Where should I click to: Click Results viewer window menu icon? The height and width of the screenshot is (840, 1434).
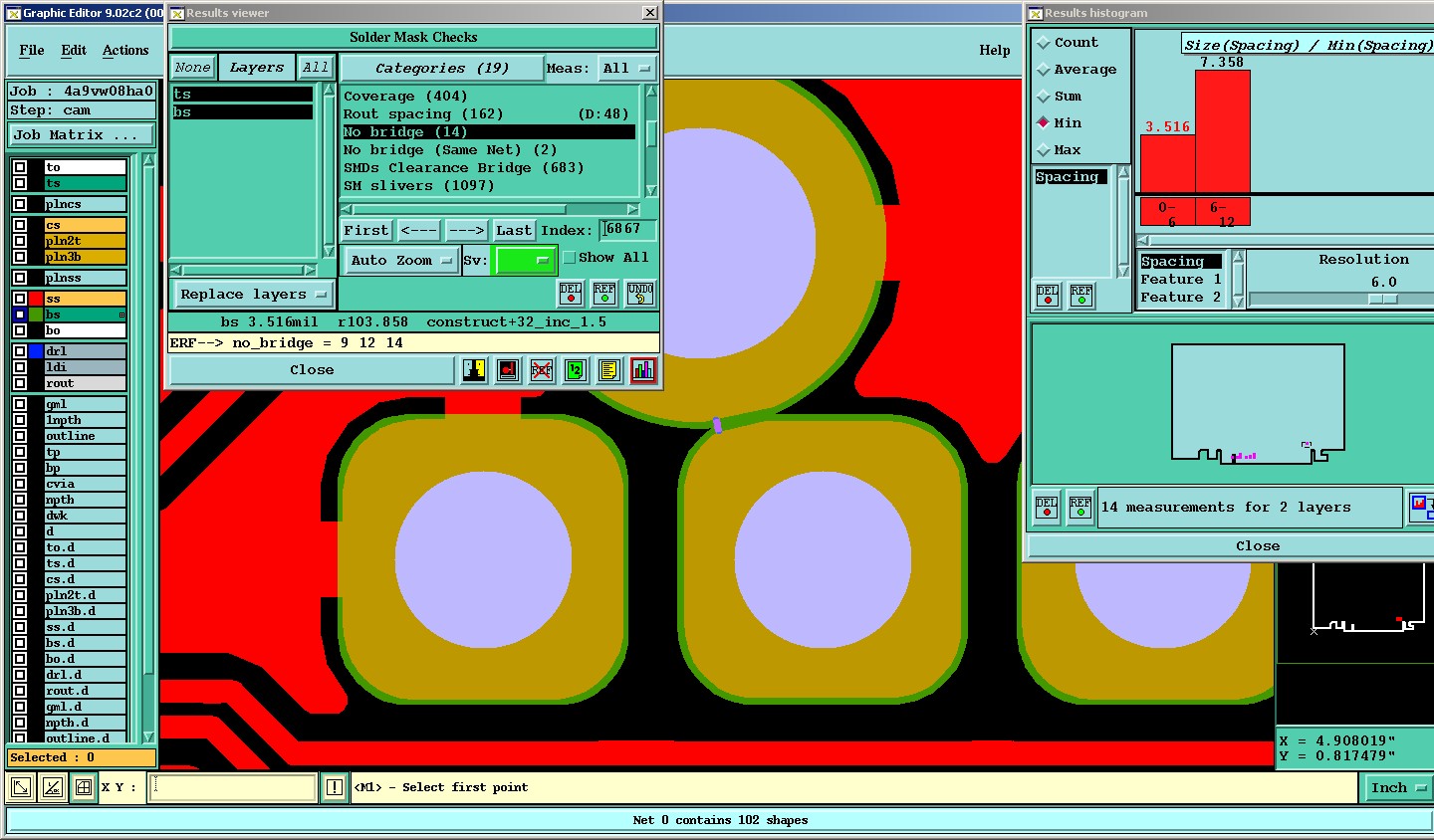pos(177,13)
